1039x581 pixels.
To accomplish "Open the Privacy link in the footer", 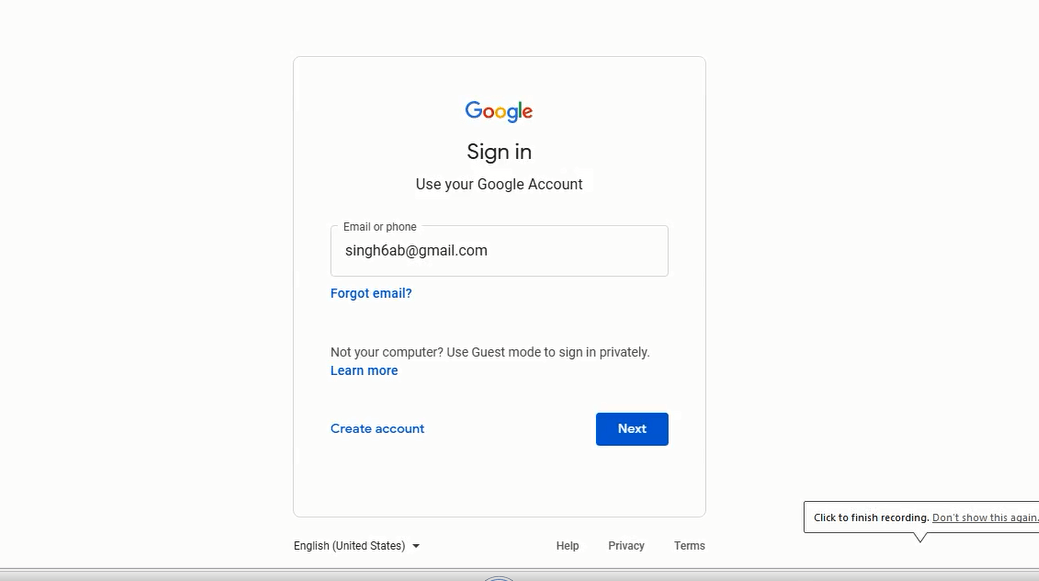I will click(625, 545).
